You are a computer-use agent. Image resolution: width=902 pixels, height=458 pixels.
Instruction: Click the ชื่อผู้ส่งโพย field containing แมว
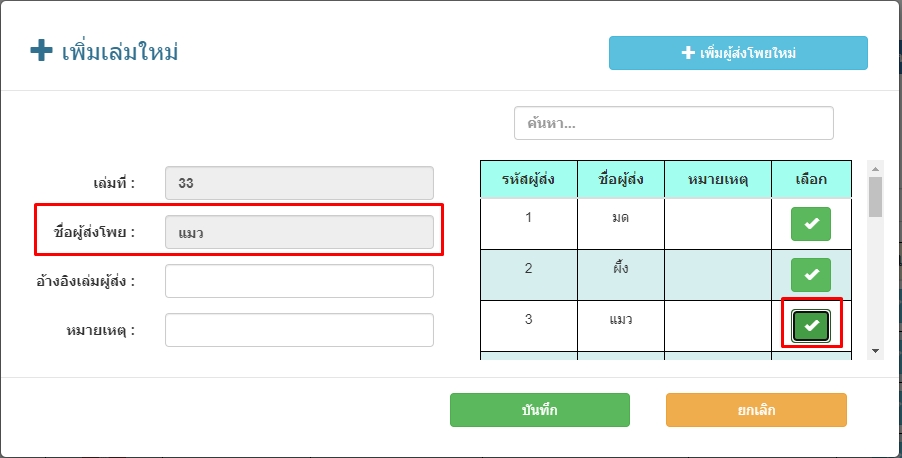coord(298,233)
